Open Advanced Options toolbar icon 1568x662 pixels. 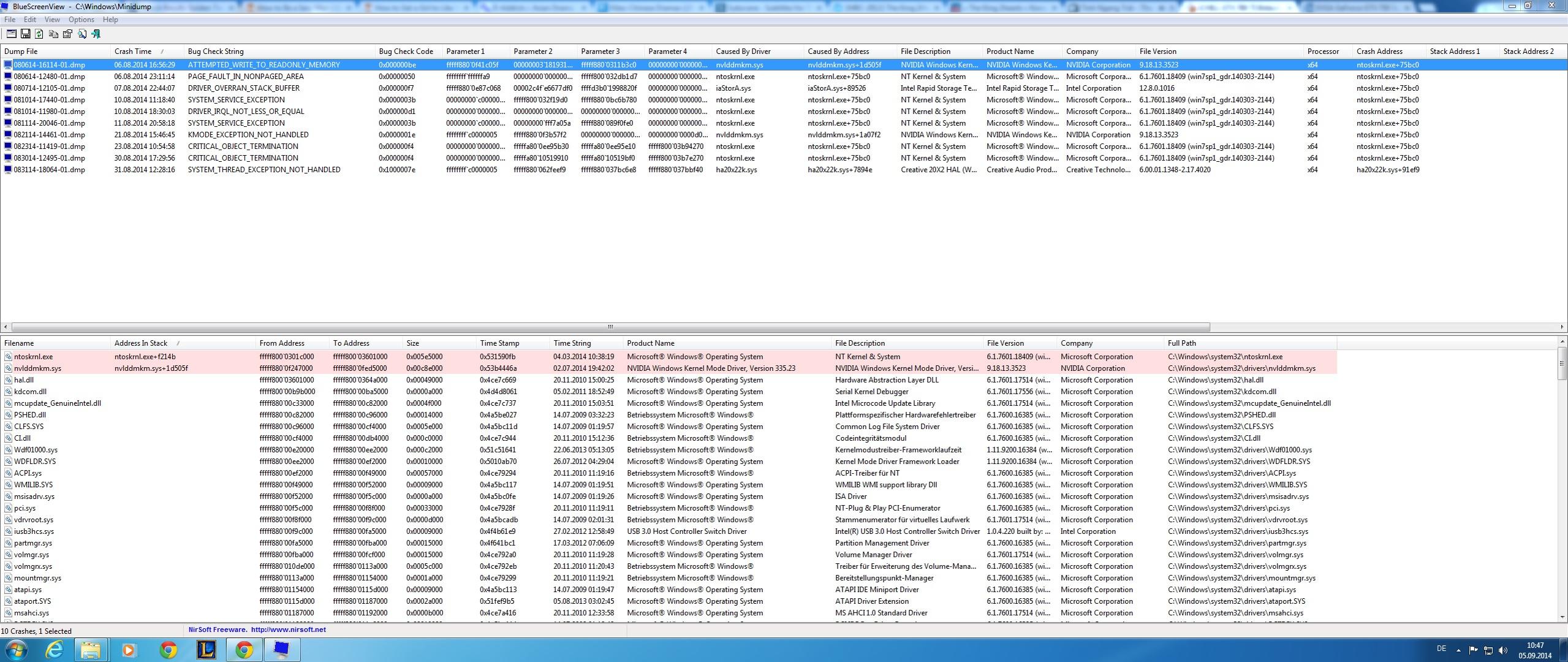click(x=11, y=34)
